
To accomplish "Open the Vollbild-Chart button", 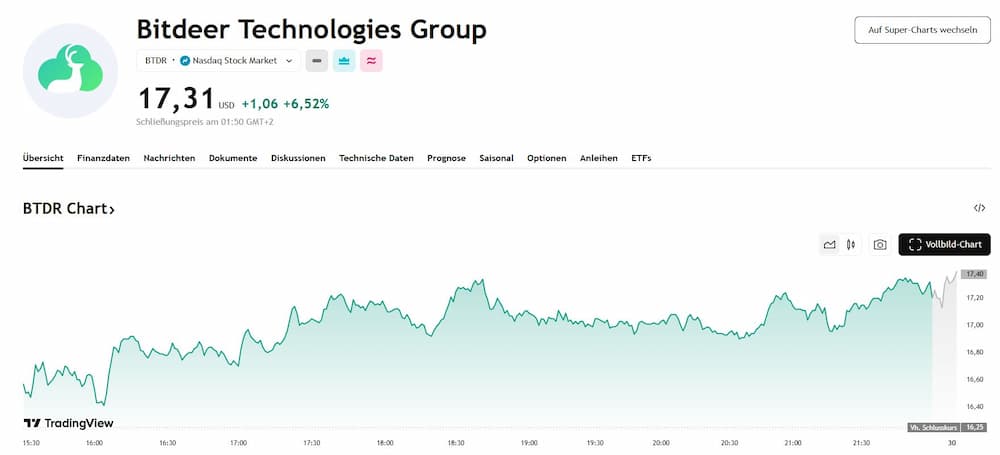I will click(945, 244).
